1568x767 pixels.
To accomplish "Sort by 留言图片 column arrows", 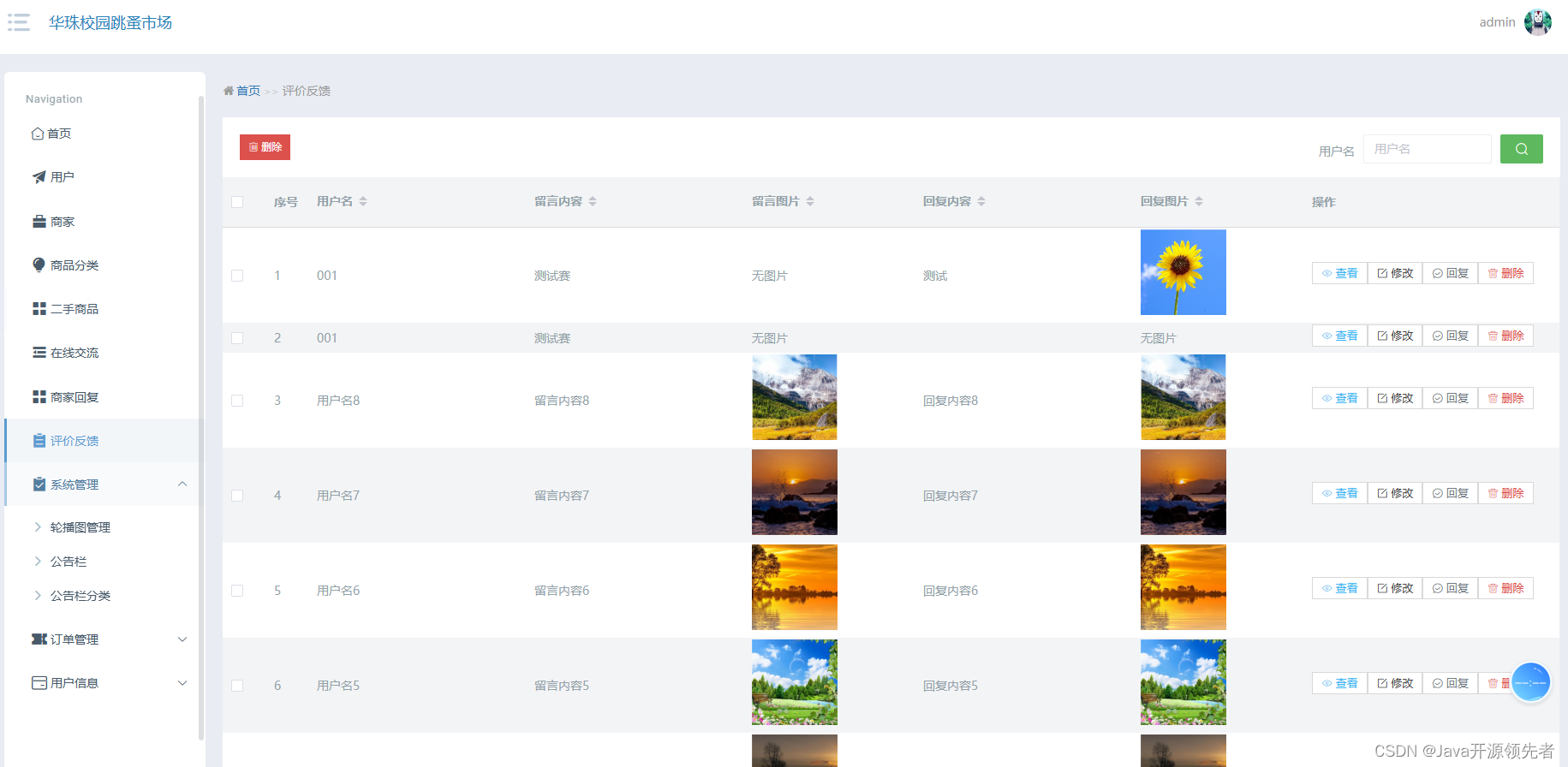I will (810, 201).
